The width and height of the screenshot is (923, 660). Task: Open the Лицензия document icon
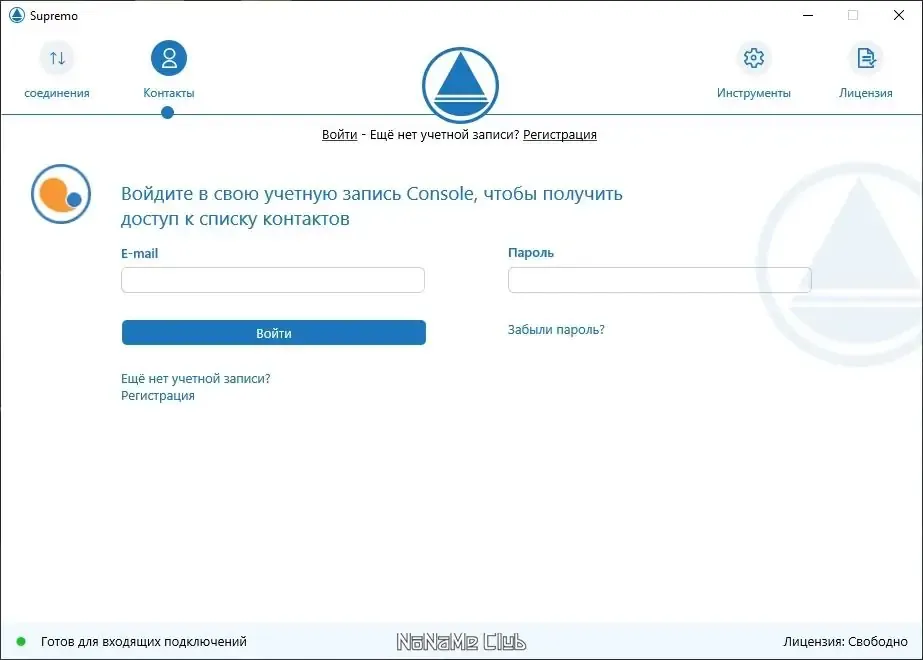pos(866,58)
